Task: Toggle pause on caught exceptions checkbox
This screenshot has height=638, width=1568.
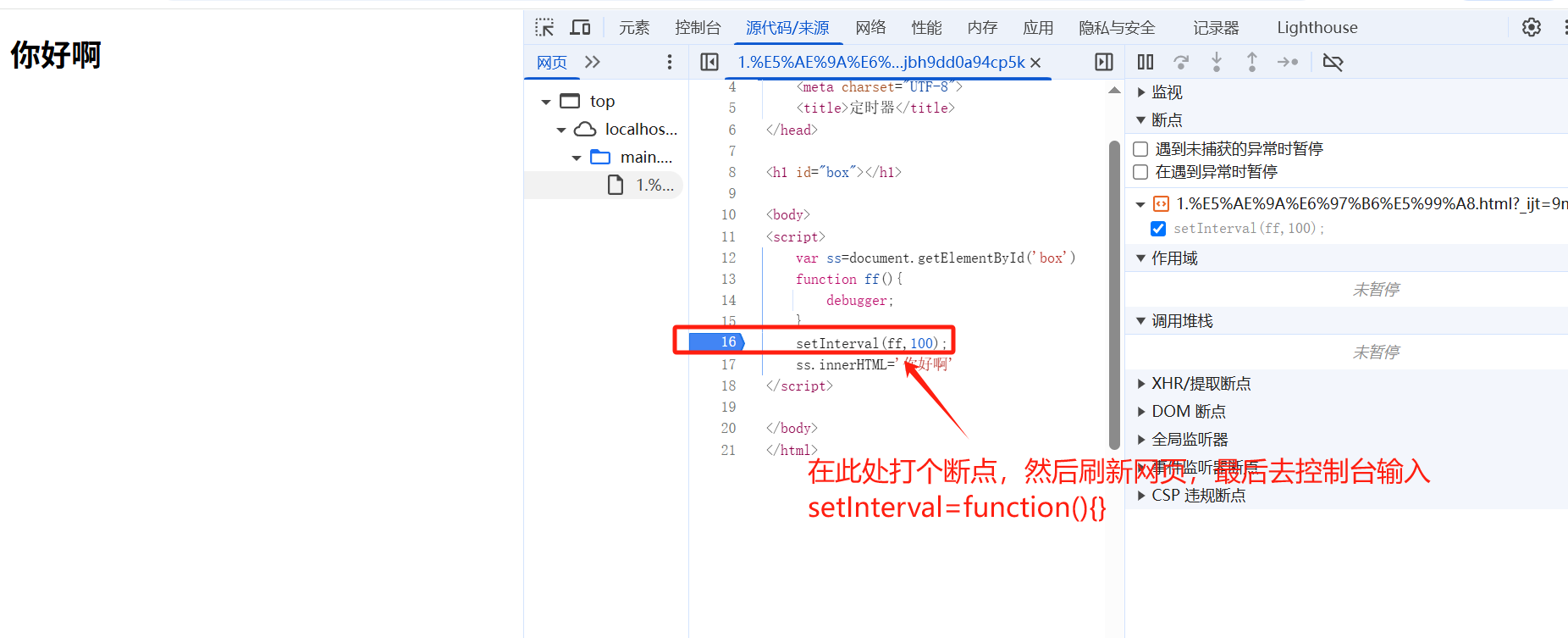Action: click(1140, 172)
